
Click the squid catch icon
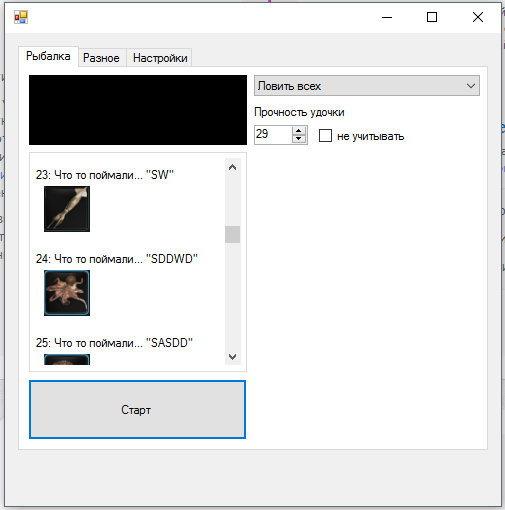[x=67, y=209]
